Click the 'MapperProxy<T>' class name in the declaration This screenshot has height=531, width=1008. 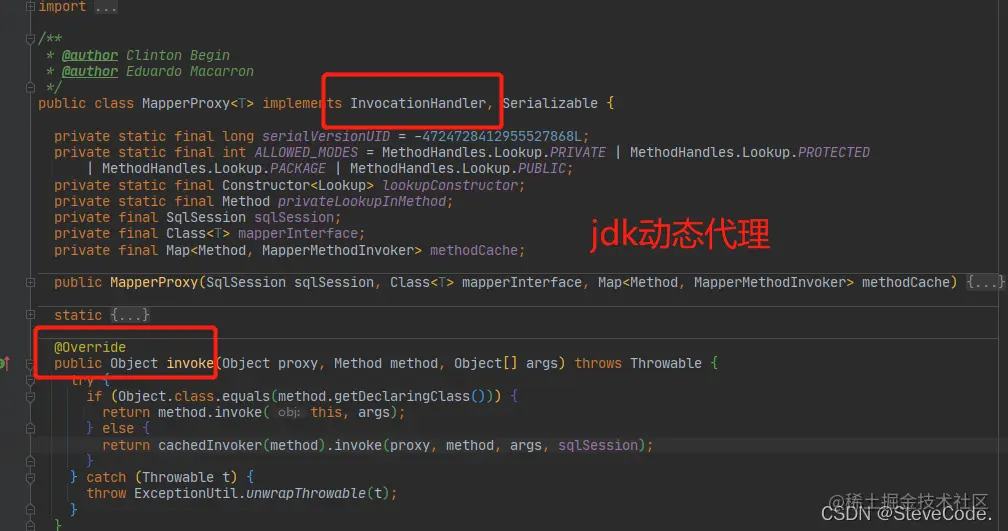tap(198, 104)
